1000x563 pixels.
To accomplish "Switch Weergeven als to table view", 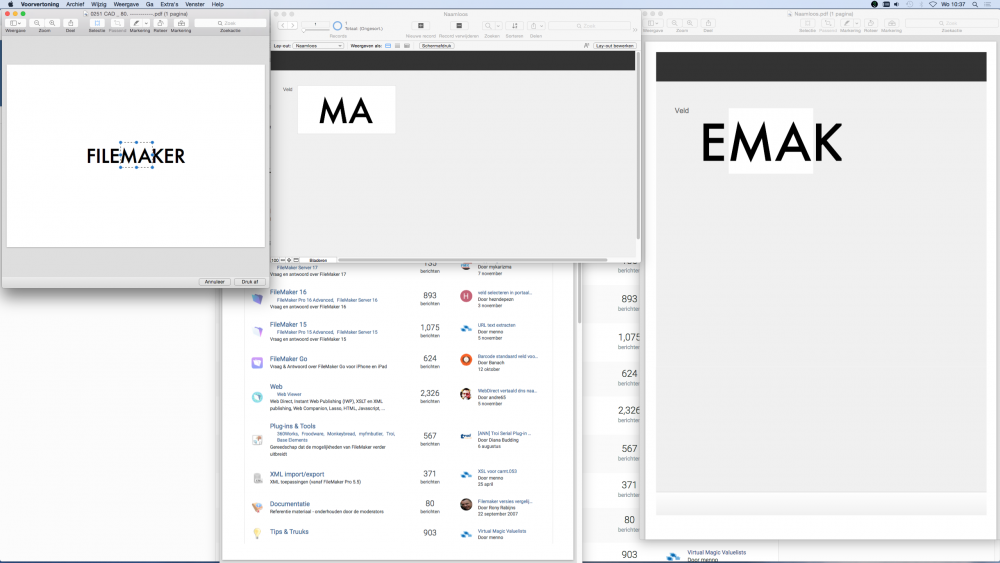I will [x=407, y=46].
